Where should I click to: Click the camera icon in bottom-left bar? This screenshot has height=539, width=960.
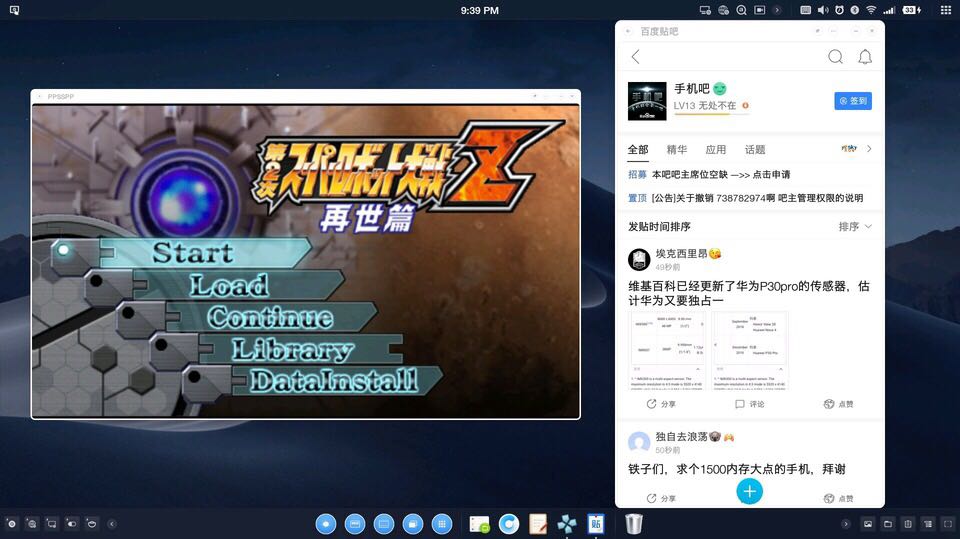click(x=12, y=524)
